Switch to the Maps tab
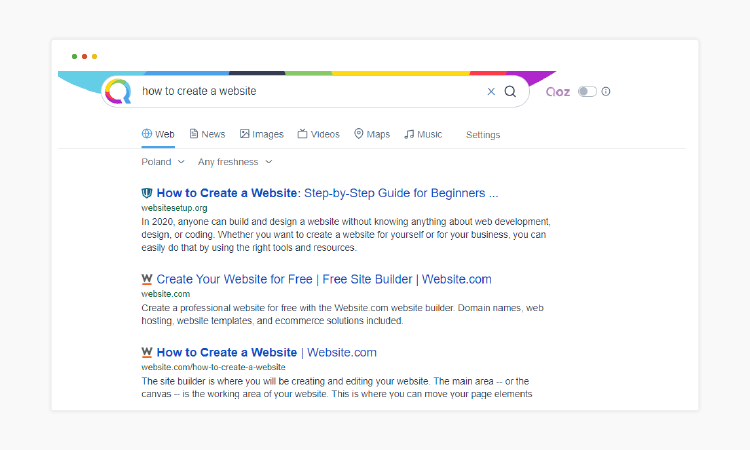This screenshot has width=750, height=450. tap(372, 134)
